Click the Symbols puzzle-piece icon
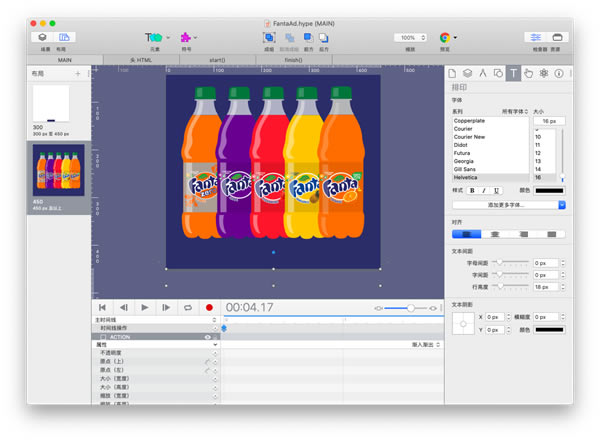The height and width of the screenshot is (440, 600). click(x=185, y=37)
